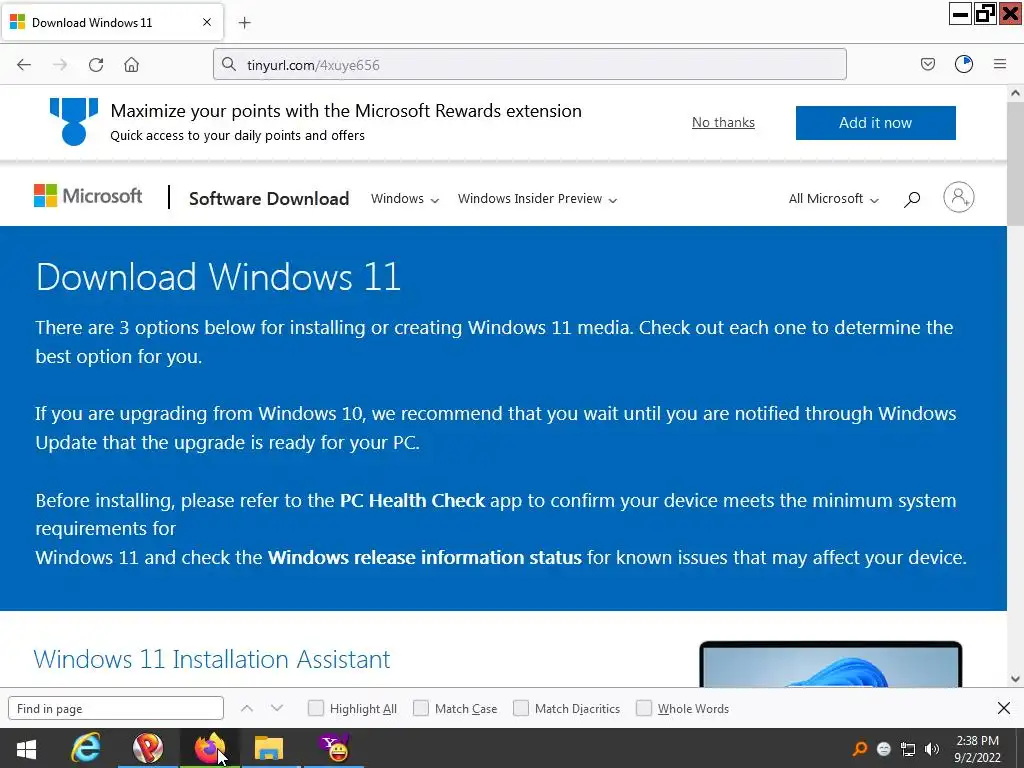
Task: Click the Microsoft logo
Action: pyautogui.click(x=88, y=196)
